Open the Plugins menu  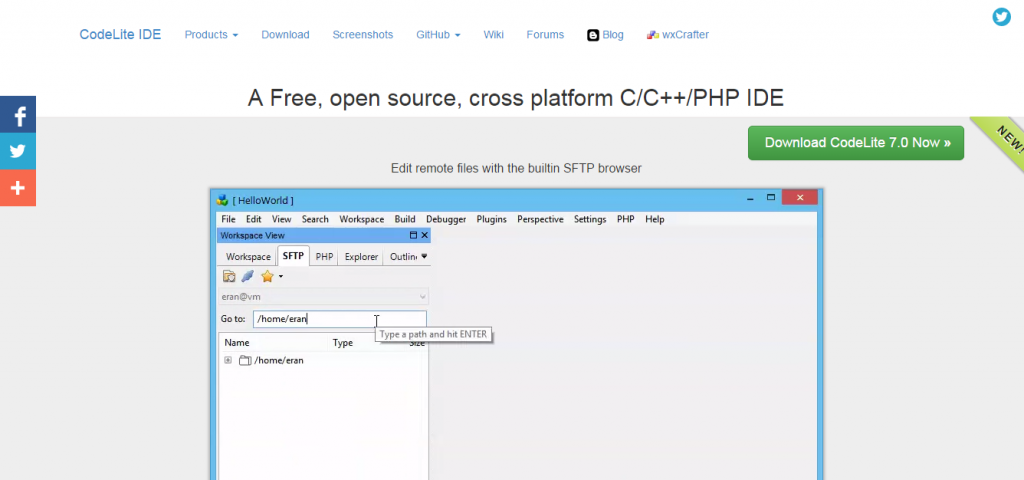click(491, 219)
